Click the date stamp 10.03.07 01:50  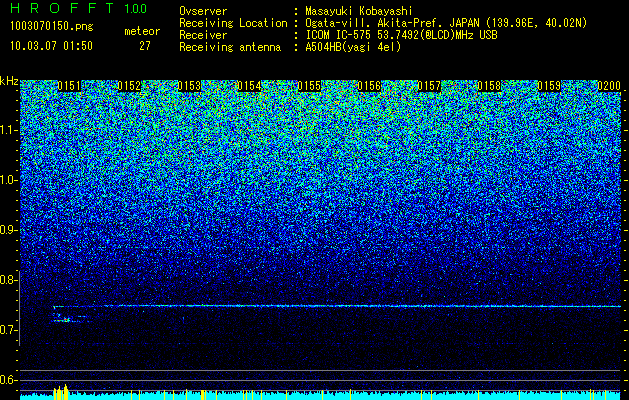51,46
